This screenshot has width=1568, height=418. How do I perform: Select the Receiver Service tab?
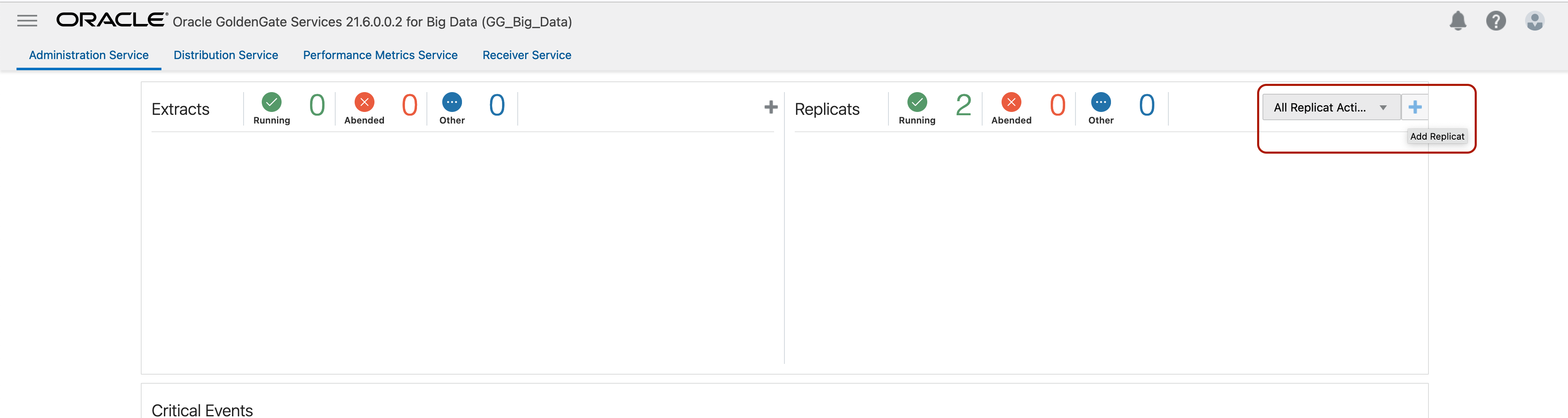tap(526, 55)
